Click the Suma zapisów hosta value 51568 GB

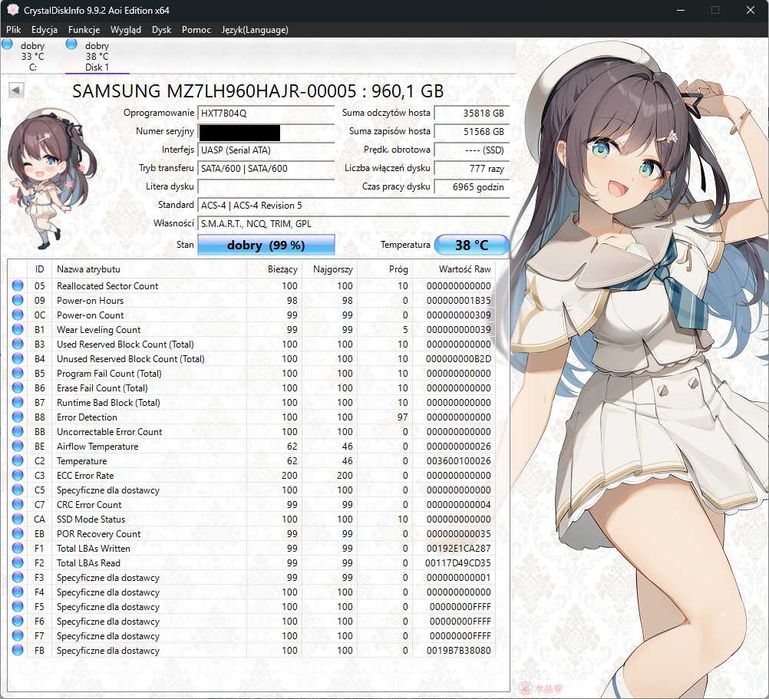(x=472, y=131)
